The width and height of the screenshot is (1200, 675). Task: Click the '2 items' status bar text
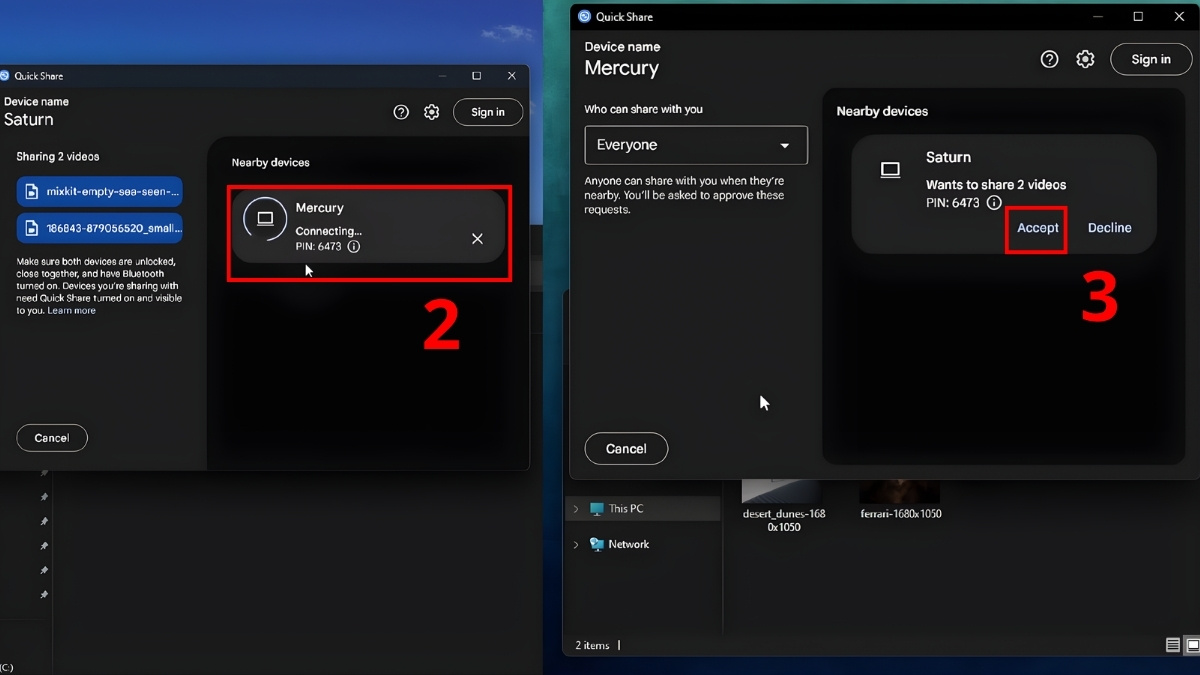593,645
